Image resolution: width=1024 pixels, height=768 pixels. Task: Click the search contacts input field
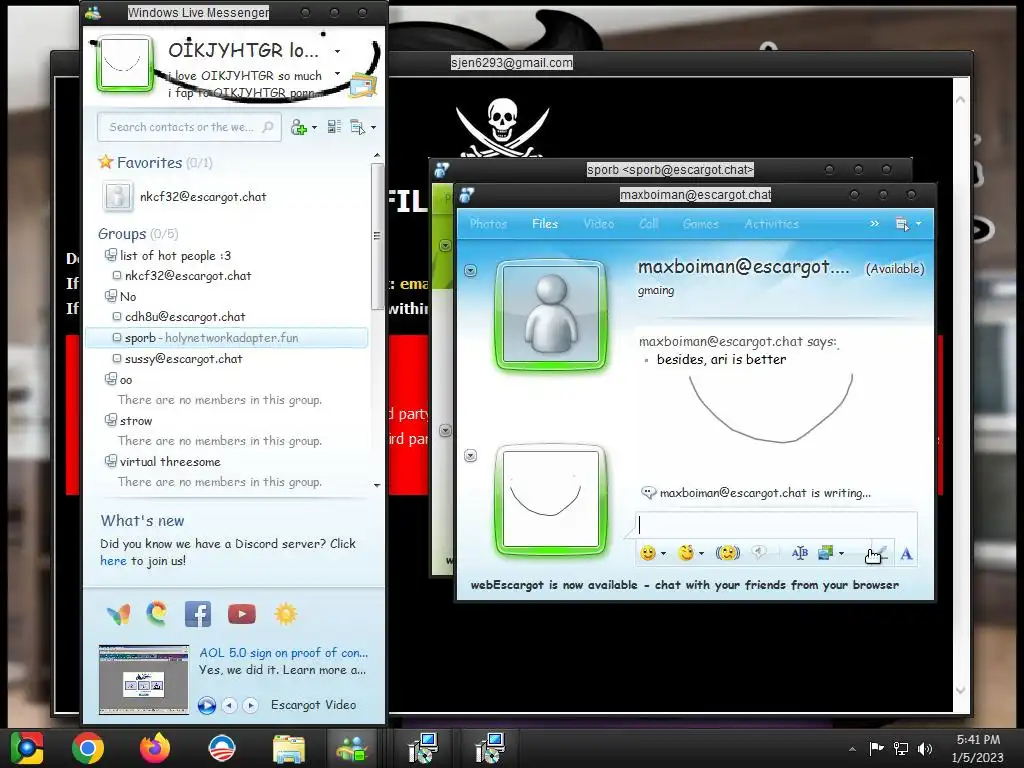[189, 127]
